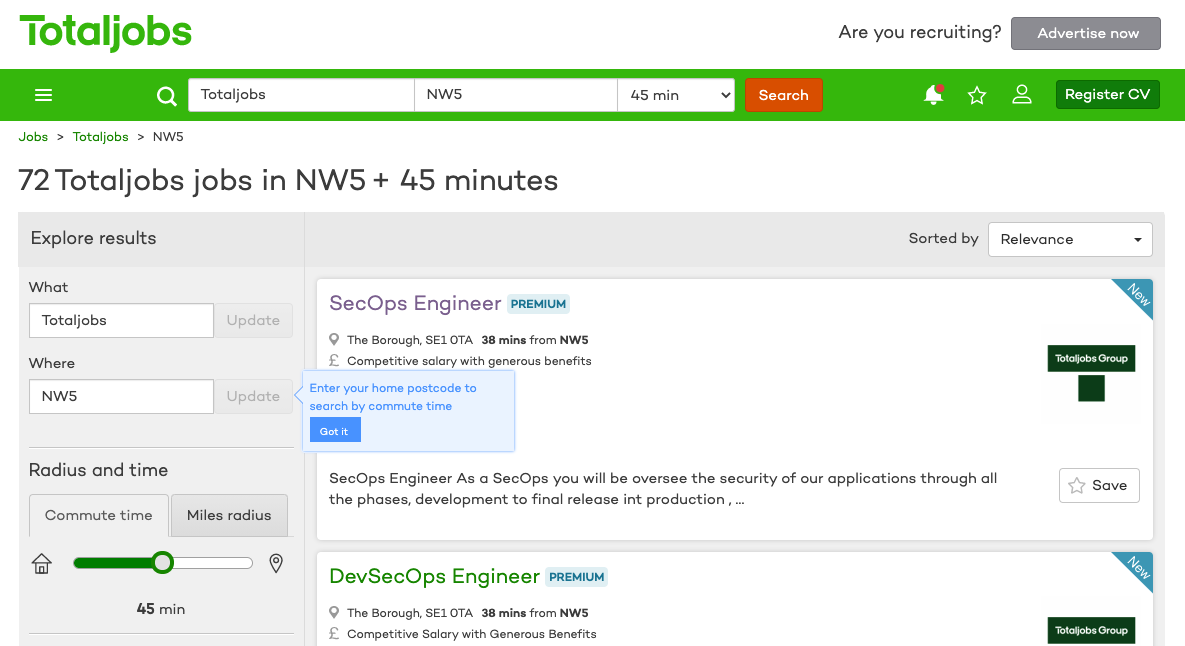1185x646 pixels.
Task: Click the What input in Explore results
Action: tap(121, 320)
